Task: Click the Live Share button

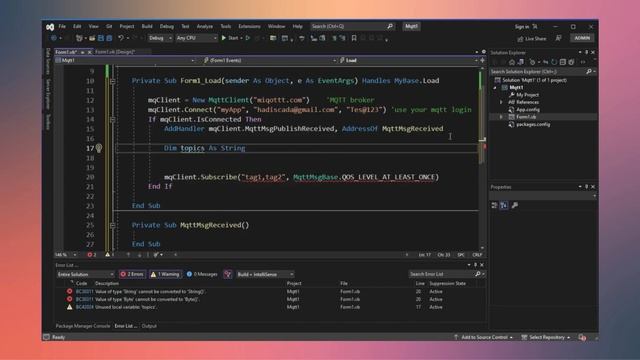Action: pos(532,38)
